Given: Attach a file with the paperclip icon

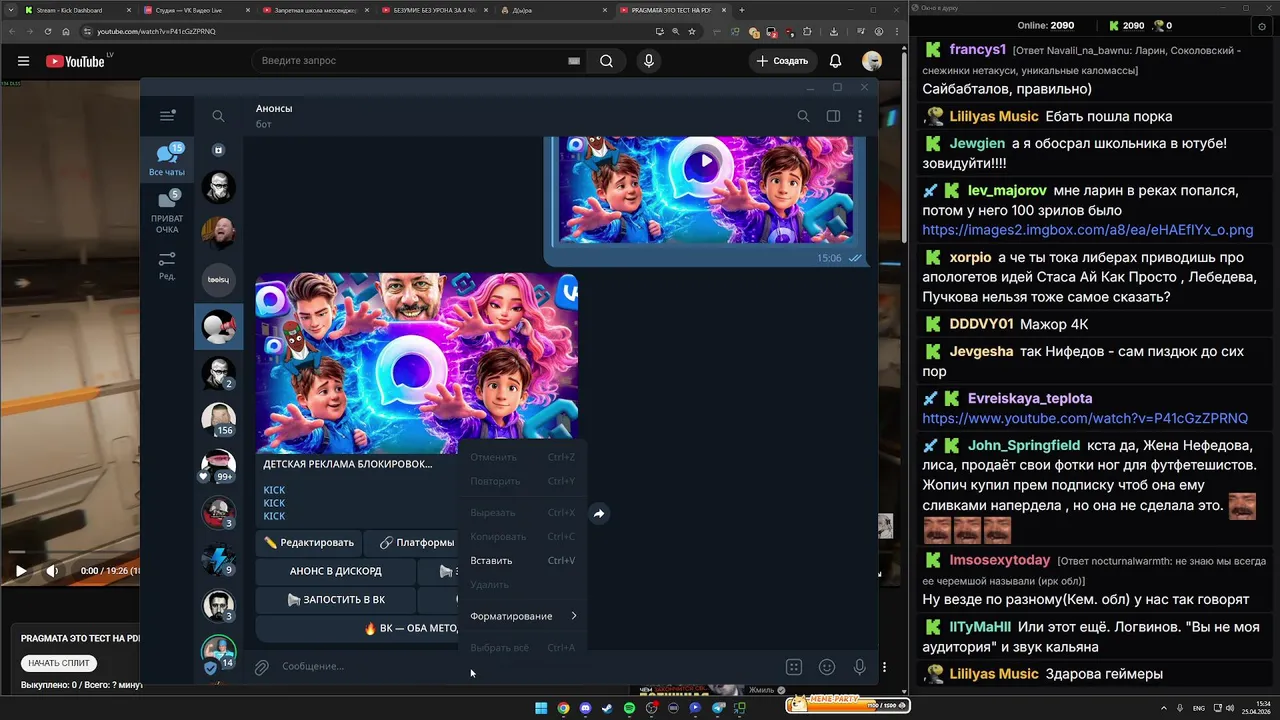Looking at the screenshot, I should point(261,667).
